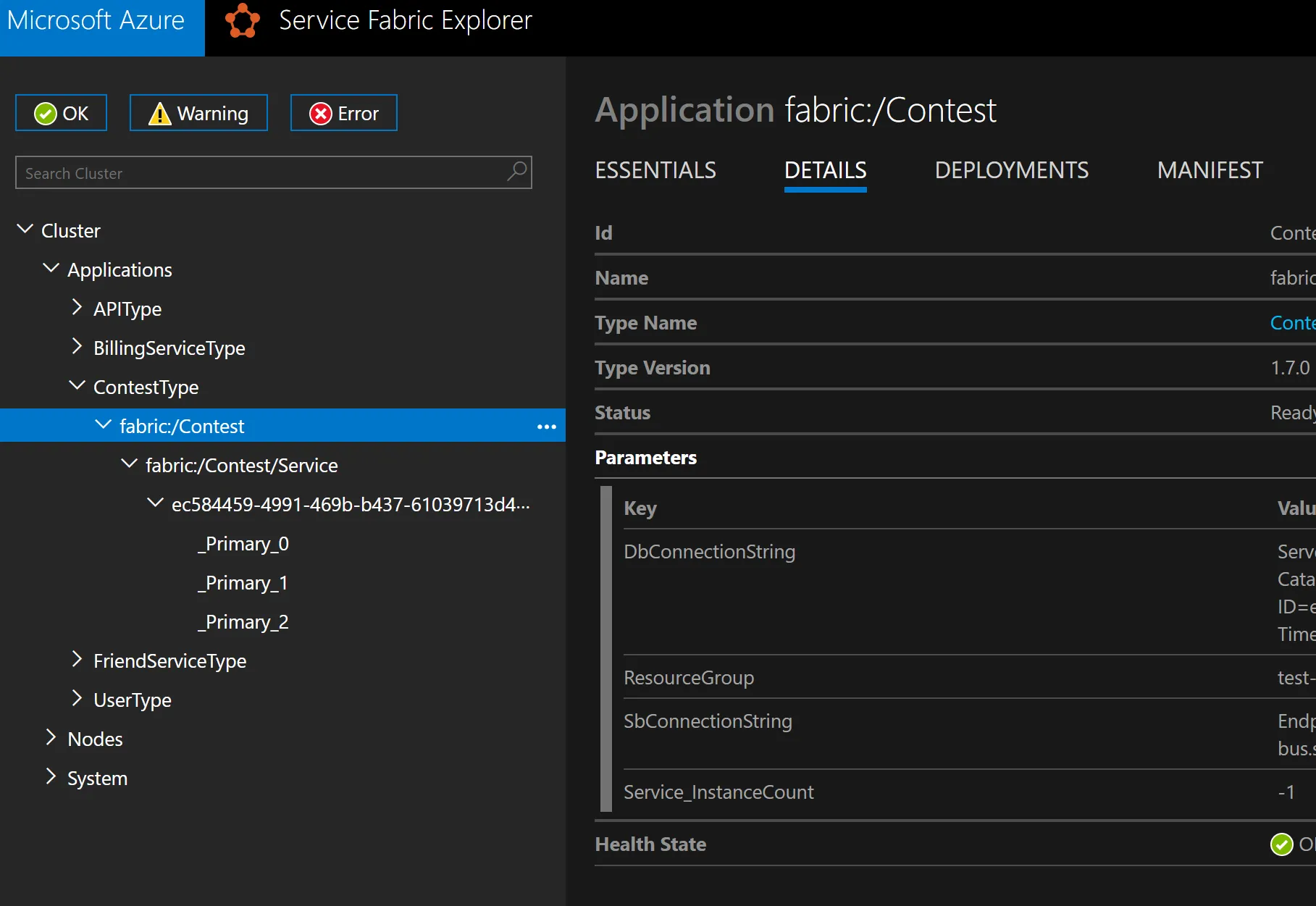This screenshot has height=906, width=1316.
Task: Switch to the DEPLOYMENTS tab
Action: 1011,170
